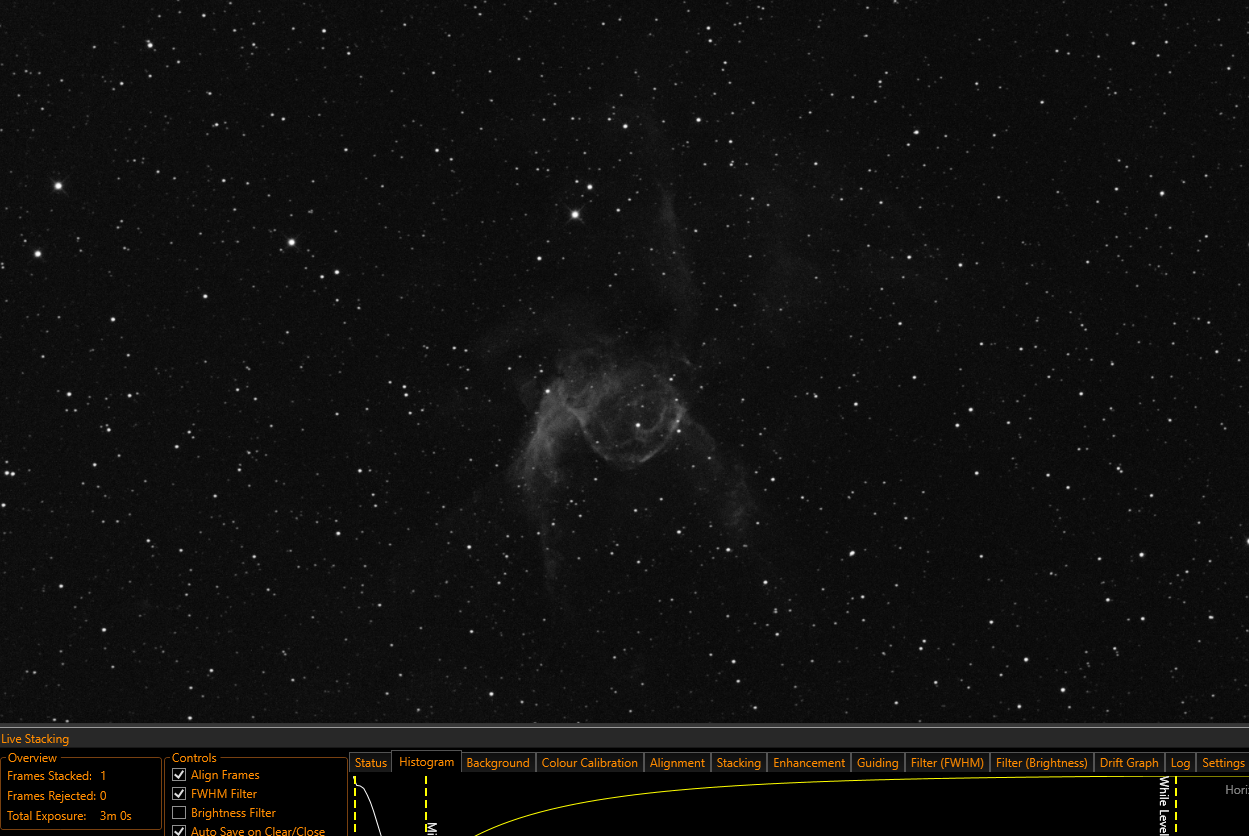Select the Histogram tab
Image resolution: width=1249 pixels, height=836 pixels.
pyautogui.click(x=426, y=762)
